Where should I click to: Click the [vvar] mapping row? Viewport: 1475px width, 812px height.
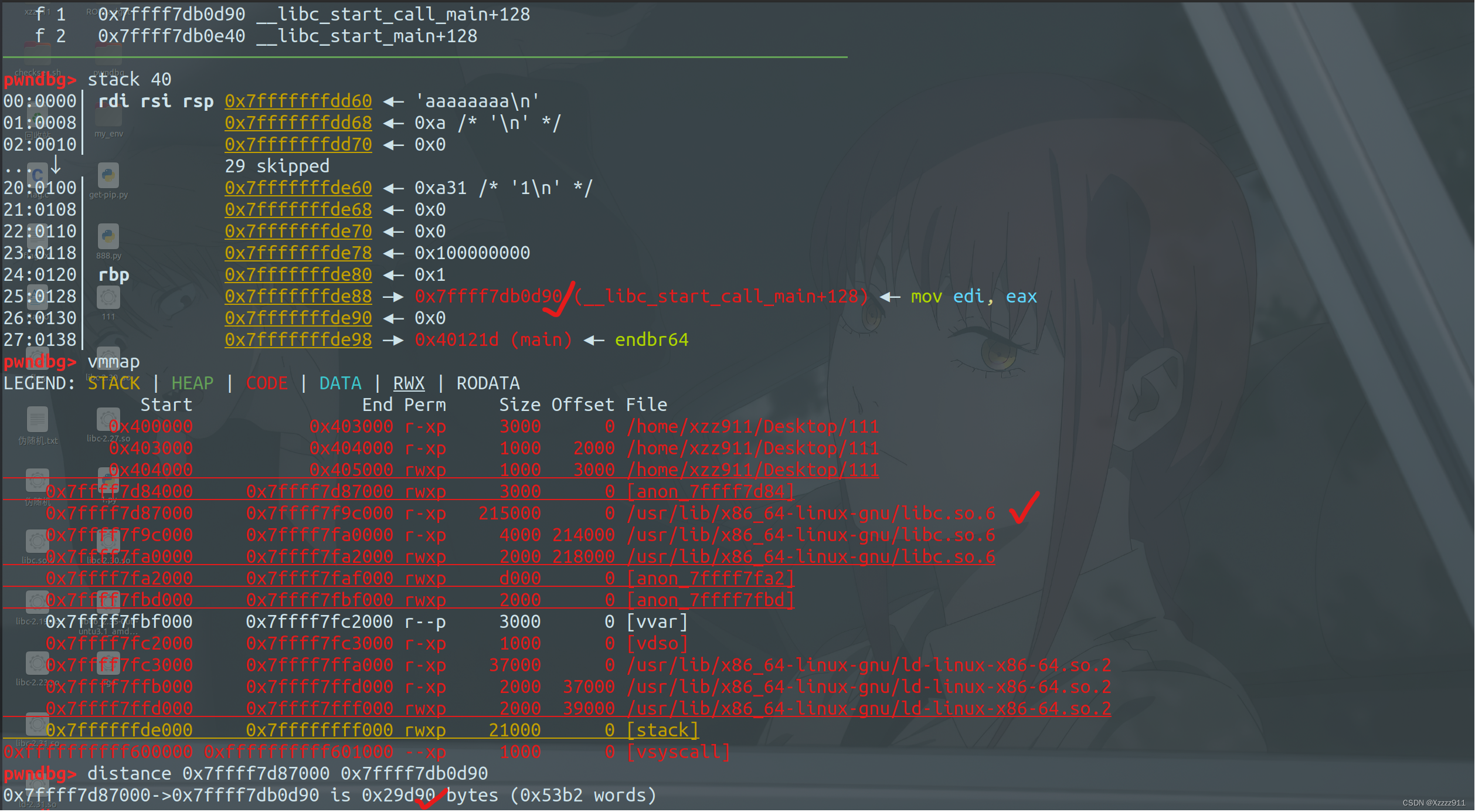(x=657, y=622)
